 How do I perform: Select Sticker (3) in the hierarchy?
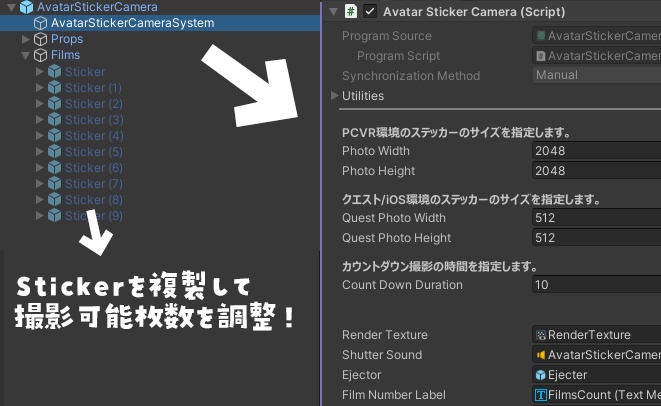(94, 120)
